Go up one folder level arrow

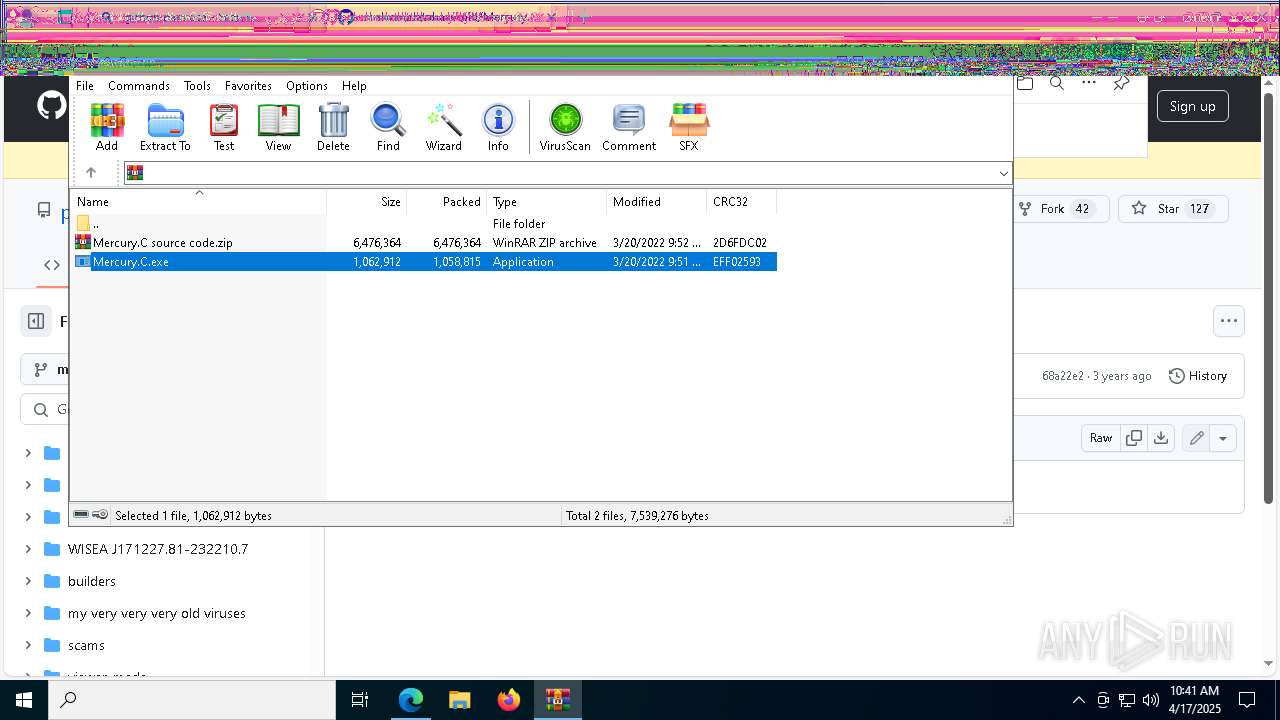90,173
